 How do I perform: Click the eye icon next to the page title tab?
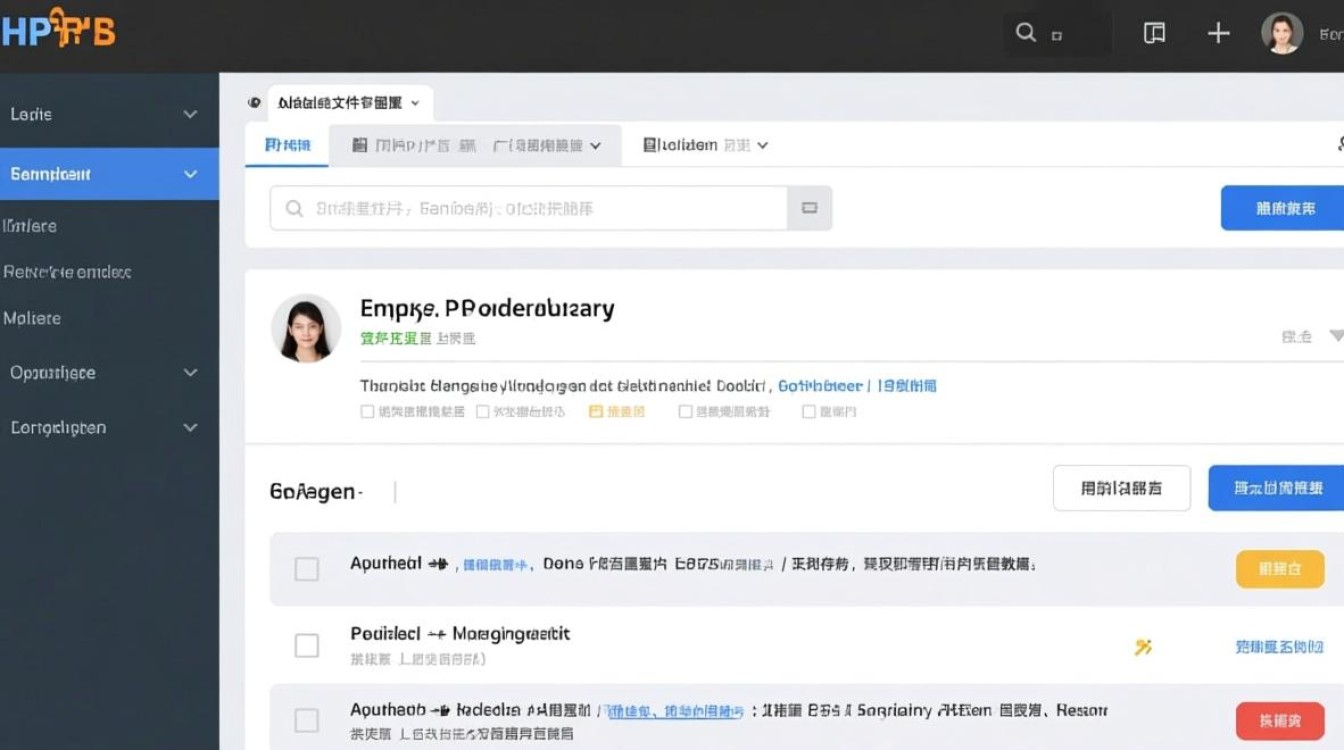(254, 102)
